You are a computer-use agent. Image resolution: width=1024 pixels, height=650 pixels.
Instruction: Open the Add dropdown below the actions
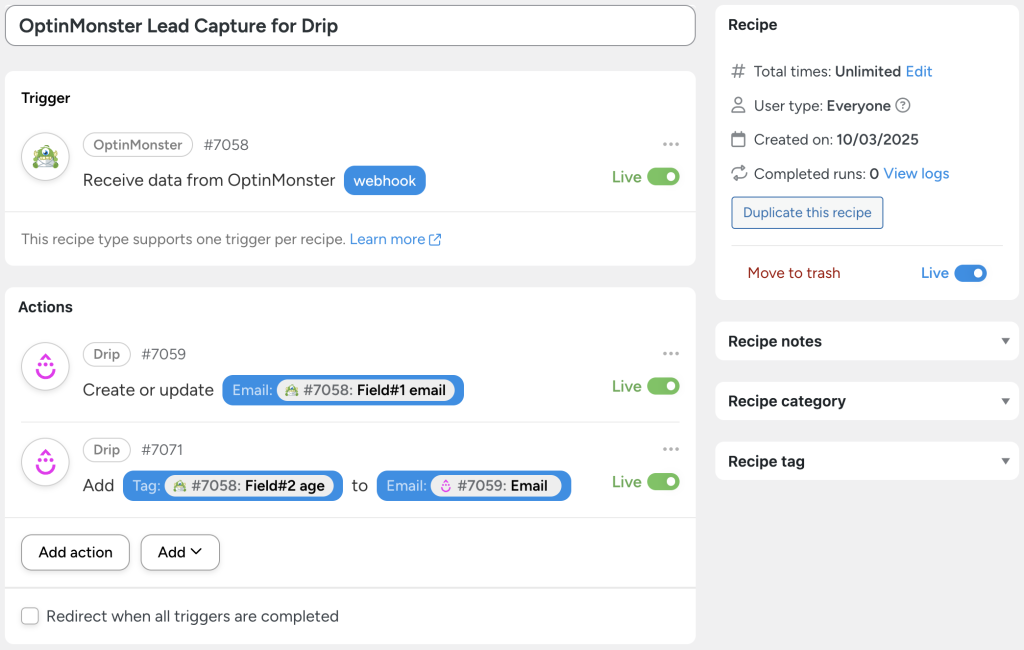pos(180,552)
